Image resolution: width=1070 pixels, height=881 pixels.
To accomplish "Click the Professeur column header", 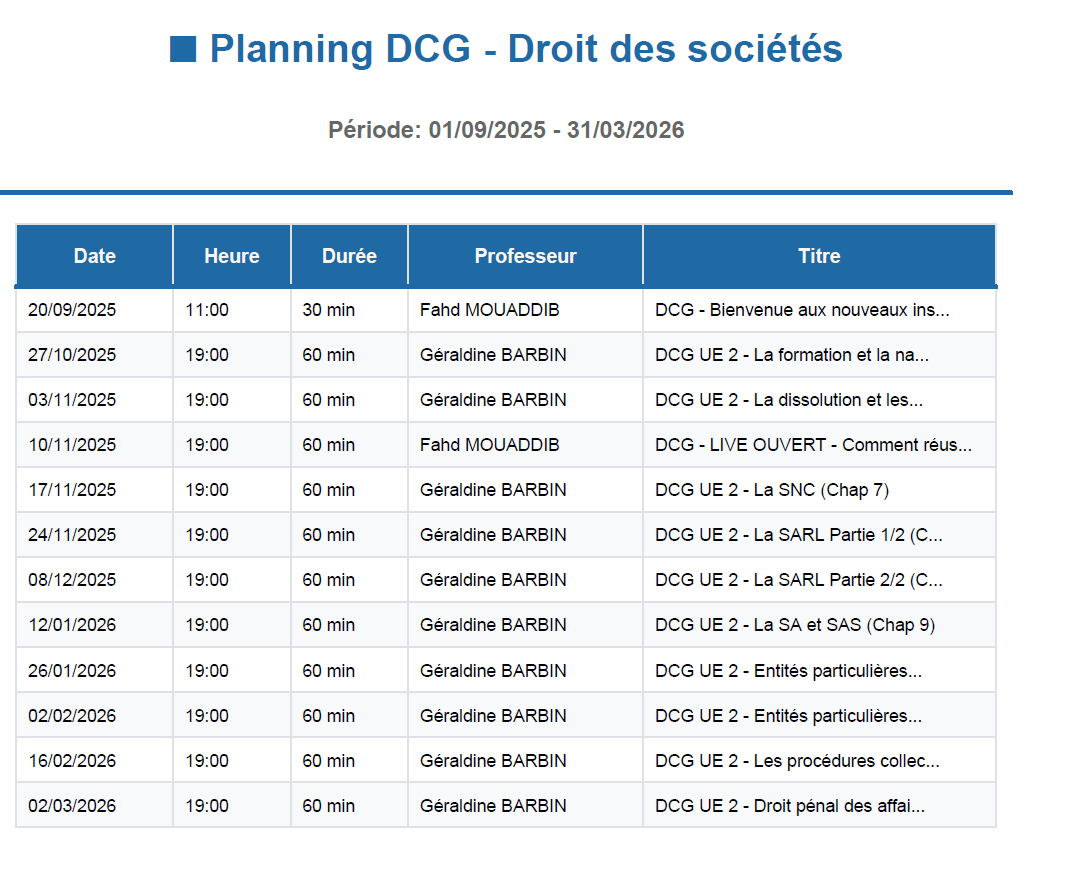I will tap(525, 256).
